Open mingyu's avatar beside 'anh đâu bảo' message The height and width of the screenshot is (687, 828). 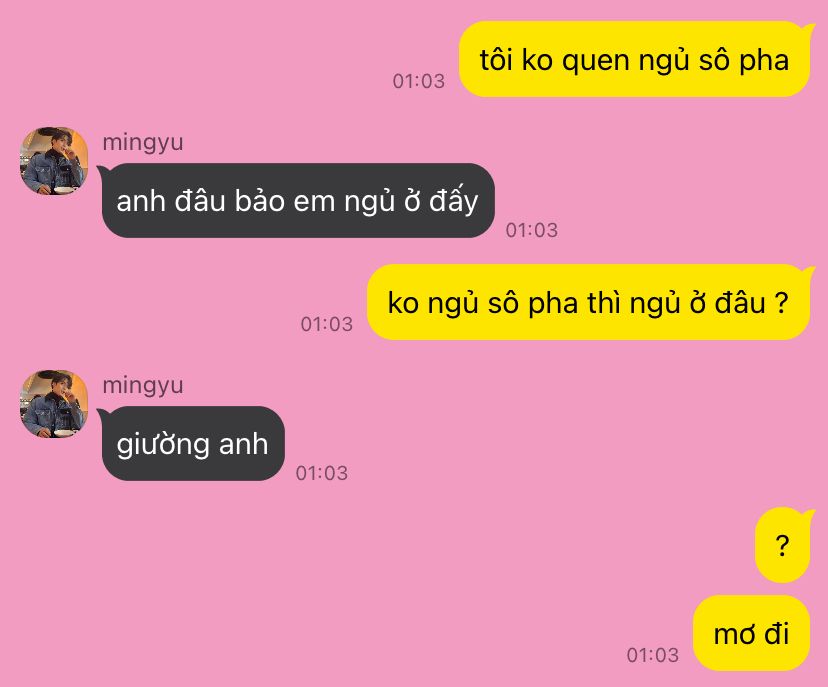pos(54,161)
